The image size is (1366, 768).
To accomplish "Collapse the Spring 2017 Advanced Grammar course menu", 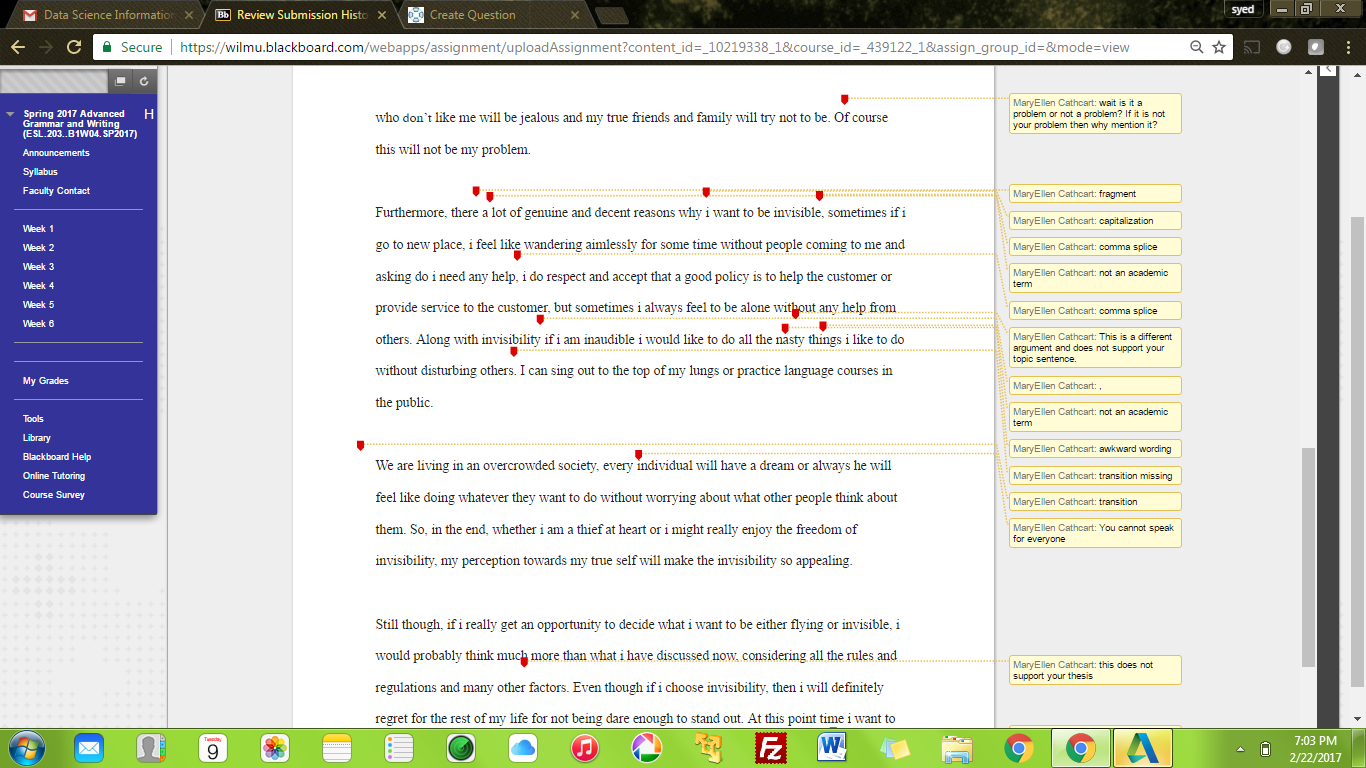I will tap(11, 114).
